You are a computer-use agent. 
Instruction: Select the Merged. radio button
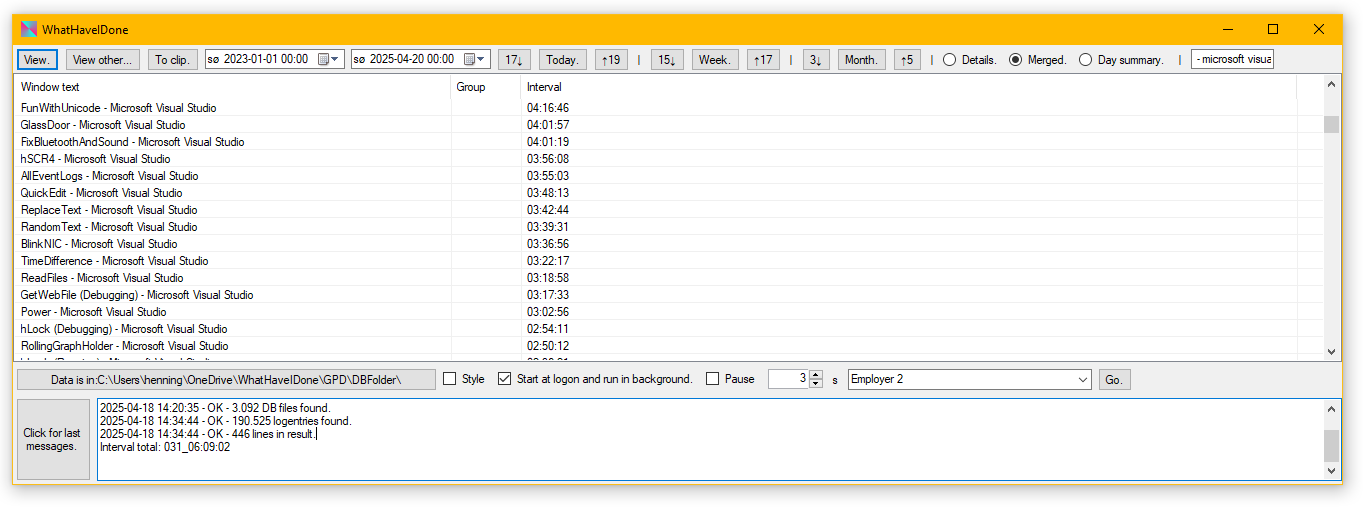coord(1037,60)
